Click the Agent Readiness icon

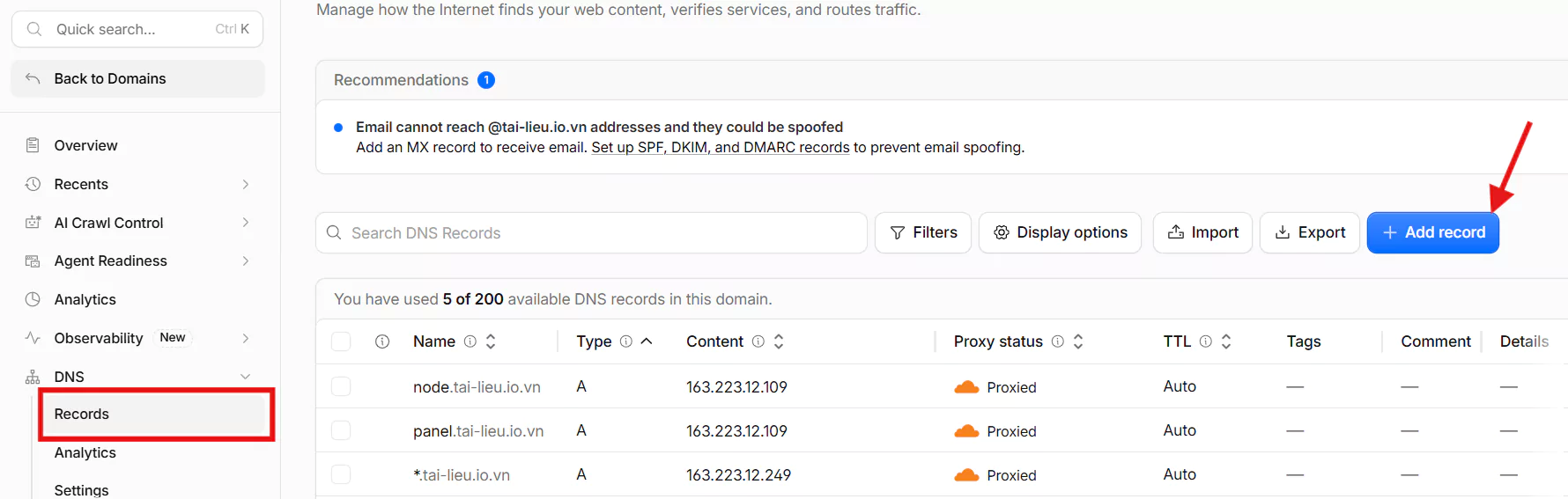click(33, 261)
